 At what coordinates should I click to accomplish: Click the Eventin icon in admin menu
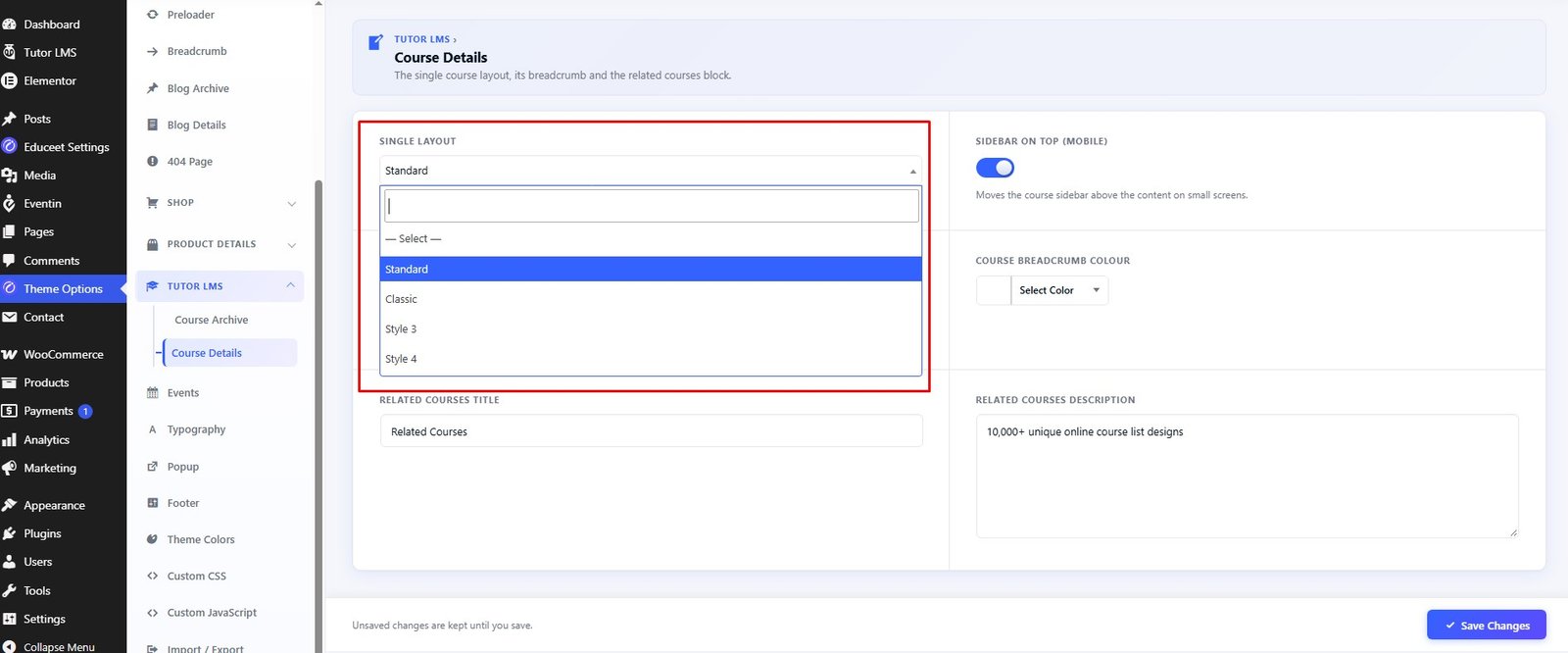click(10, 204)
